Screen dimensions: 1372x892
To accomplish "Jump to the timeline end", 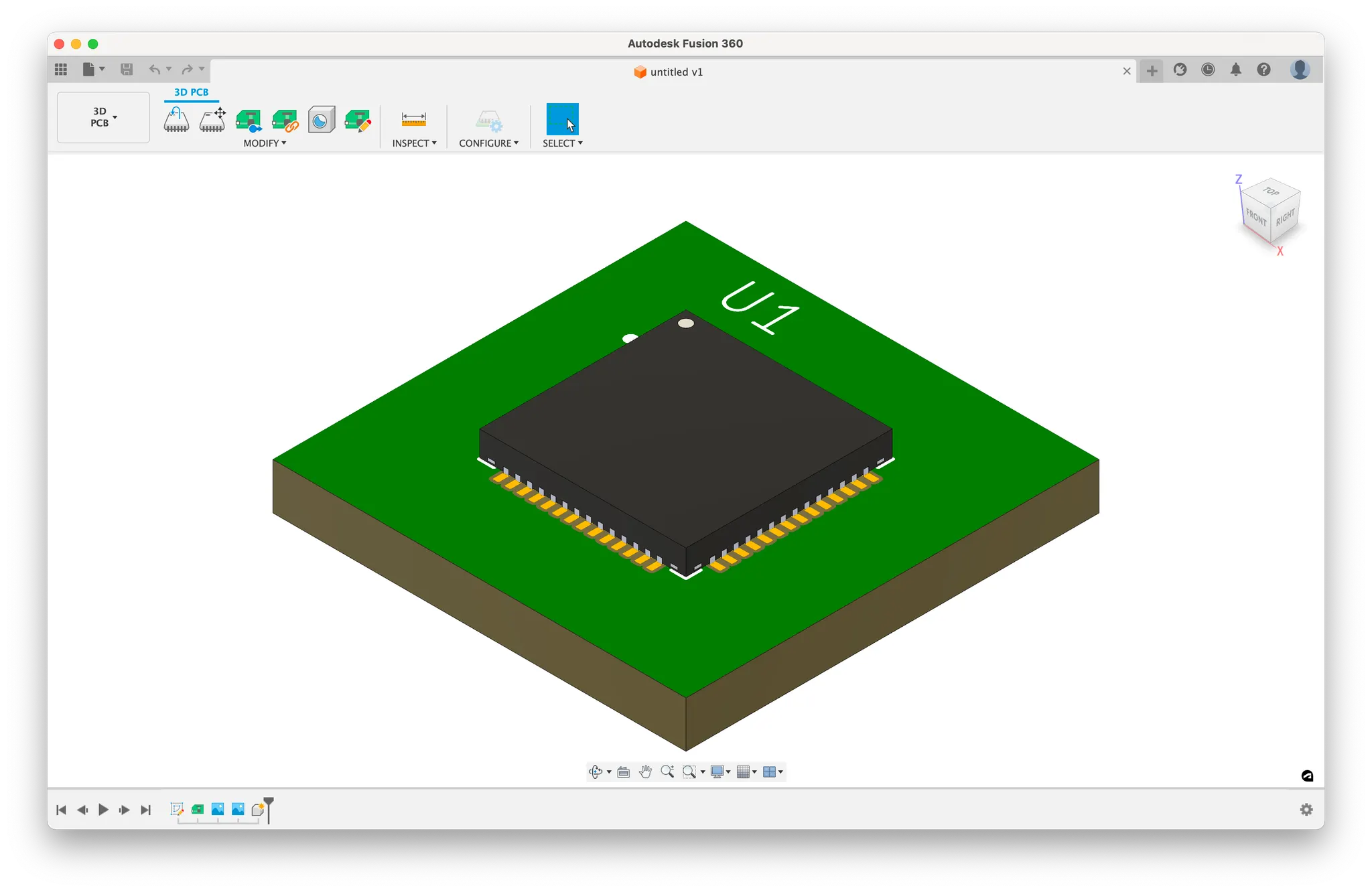I will 145,810.
